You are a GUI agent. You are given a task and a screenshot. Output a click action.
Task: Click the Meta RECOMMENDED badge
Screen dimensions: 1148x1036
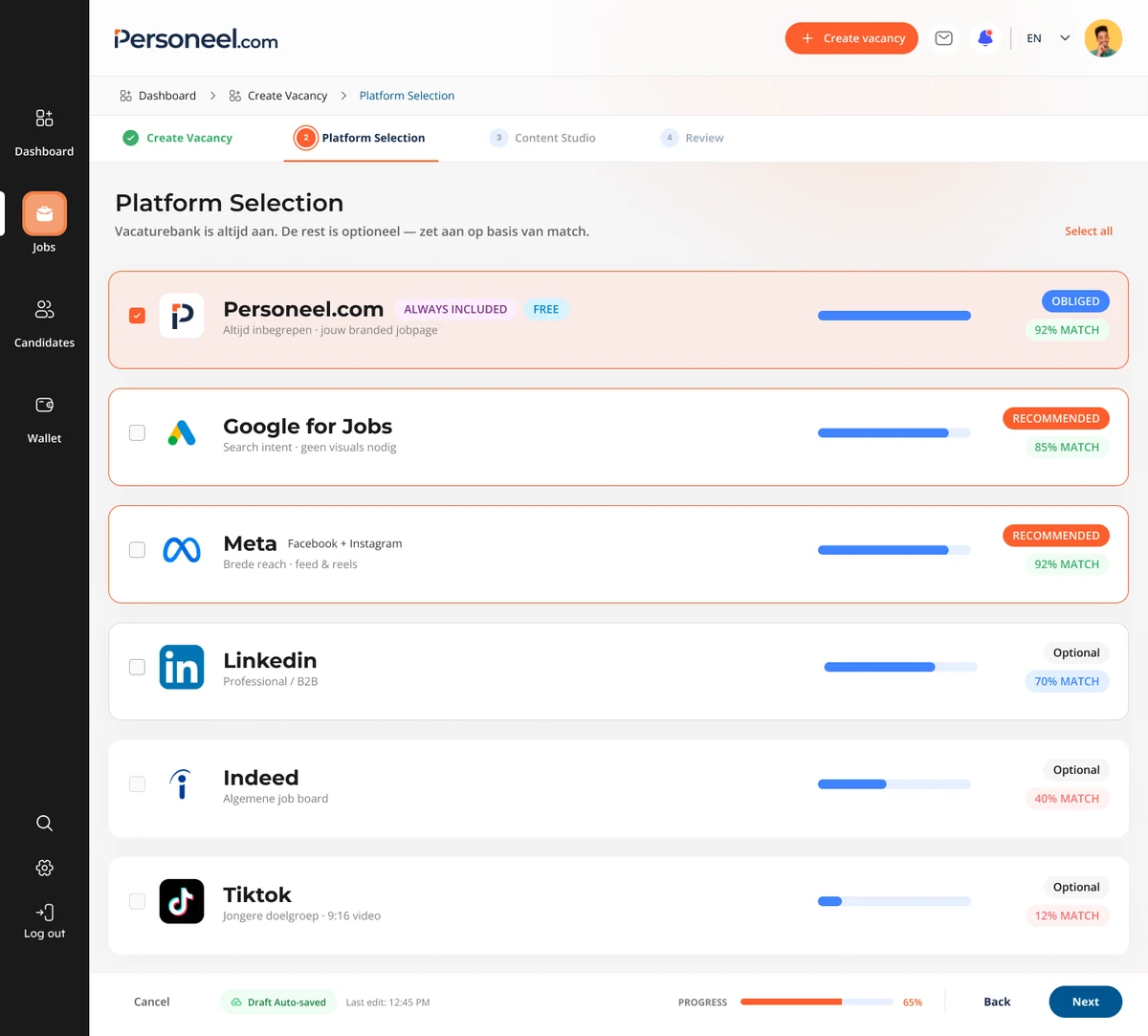click(1056, 536)
